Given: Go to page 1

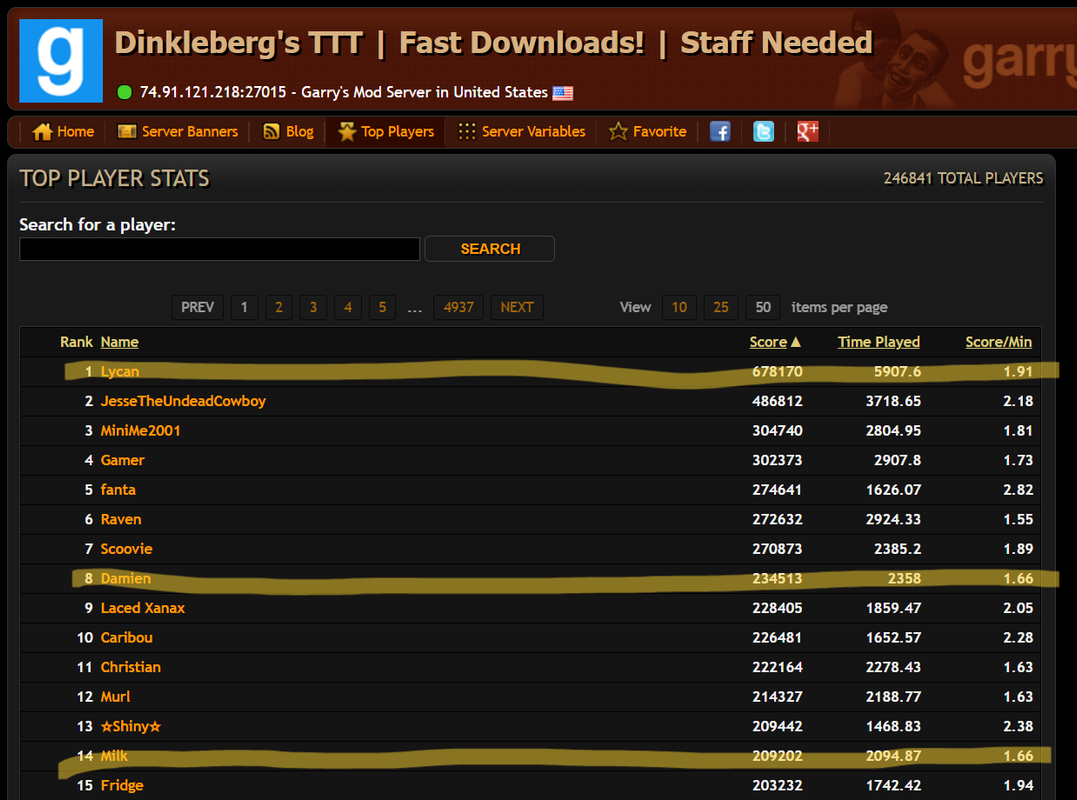Looking at the screenshot, I should 244,307.
